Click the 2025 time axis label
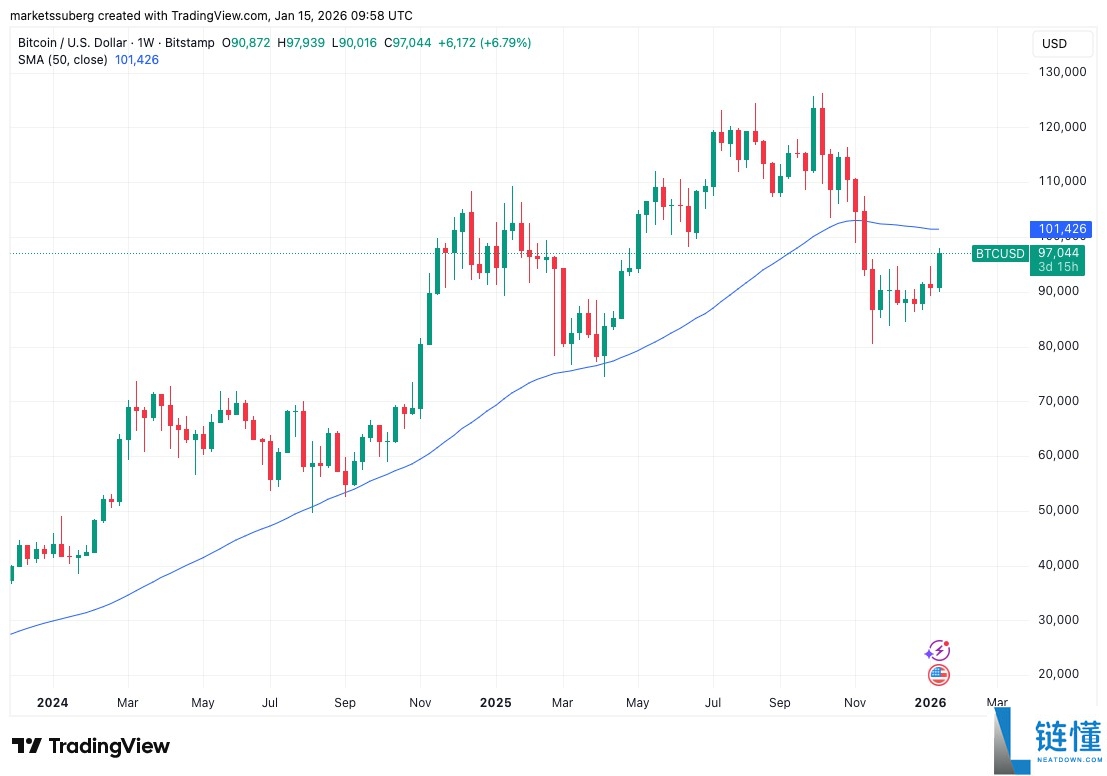Viewport: 1107px width, 776px height. click(x=495, y=703)
